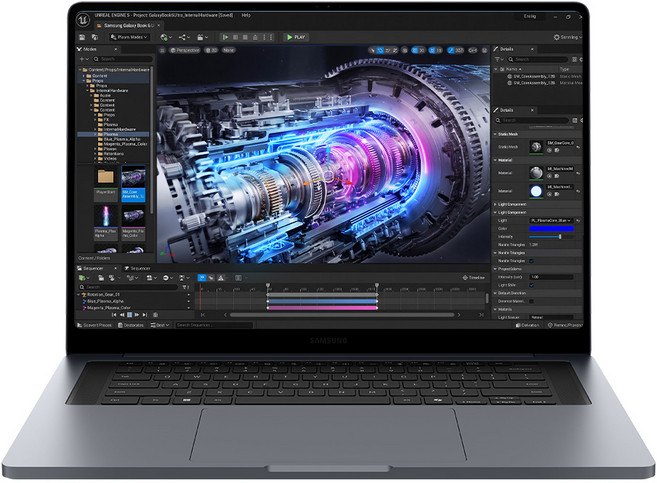Click the static mesh gear thumbnail
Image resolution: width=657 pixels, height=483 pixels.
536,147
